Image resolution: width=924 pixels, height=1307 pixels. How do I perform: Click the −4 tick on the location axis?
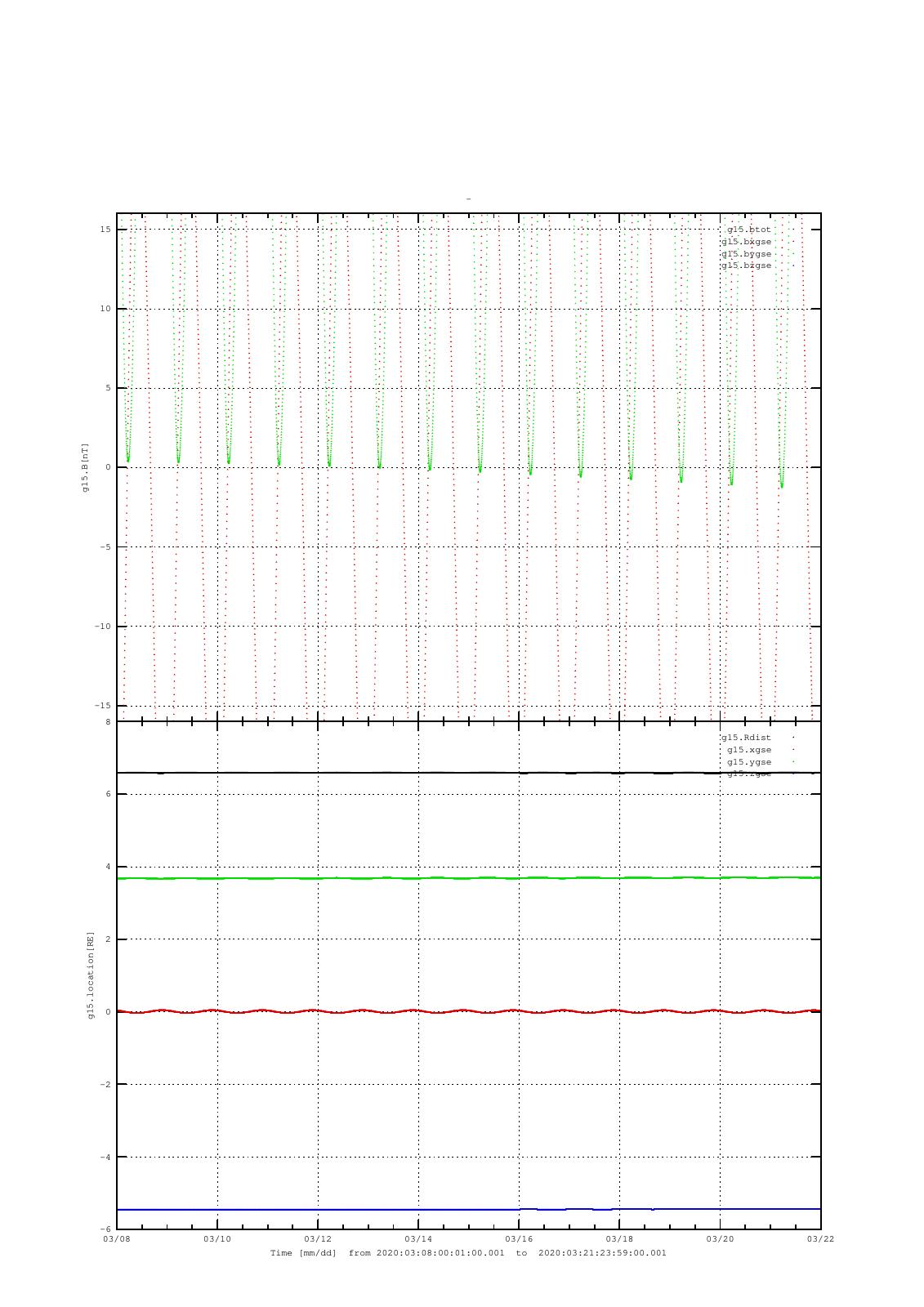click(105, 1158)
